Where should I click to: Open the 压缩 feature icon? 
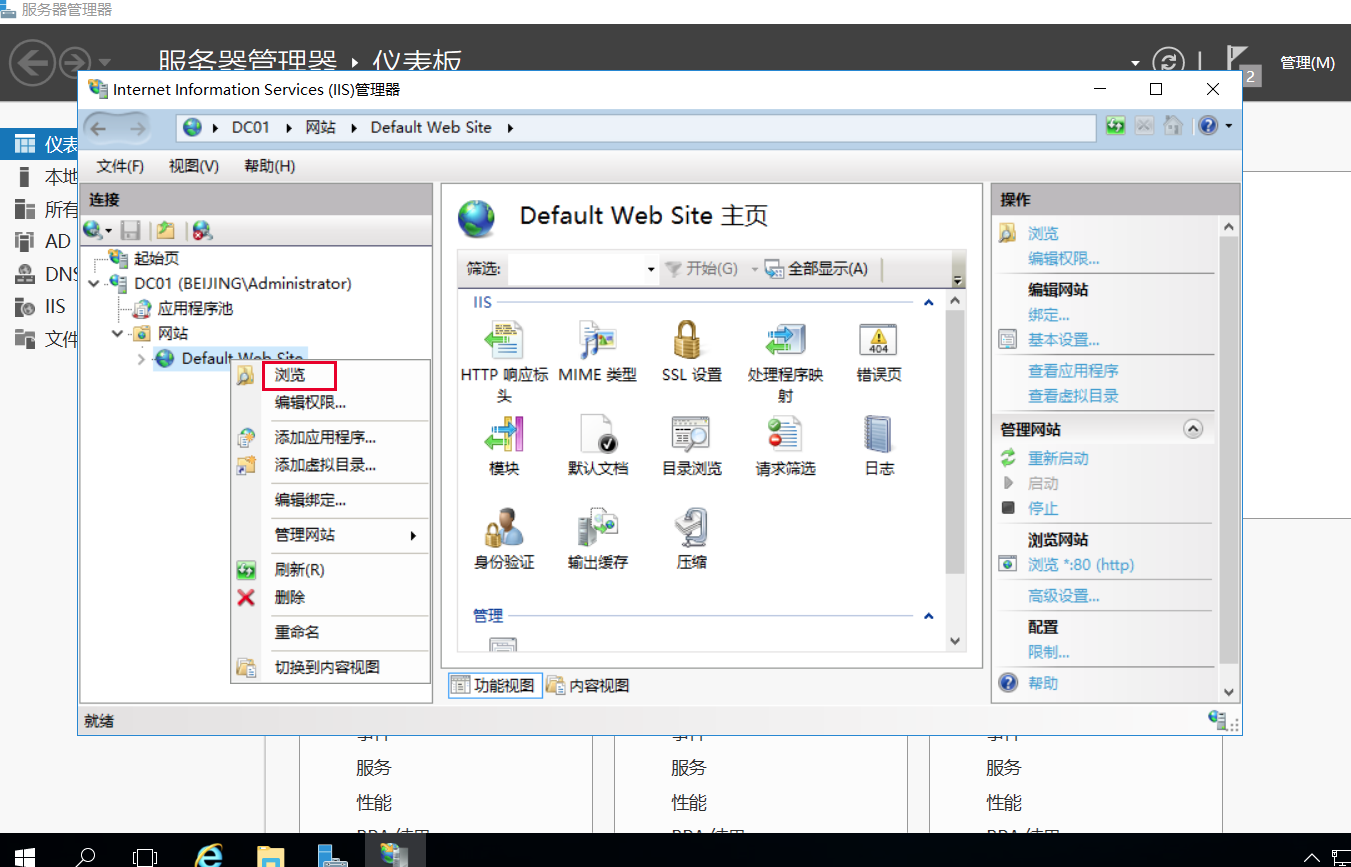coord(691,529)
